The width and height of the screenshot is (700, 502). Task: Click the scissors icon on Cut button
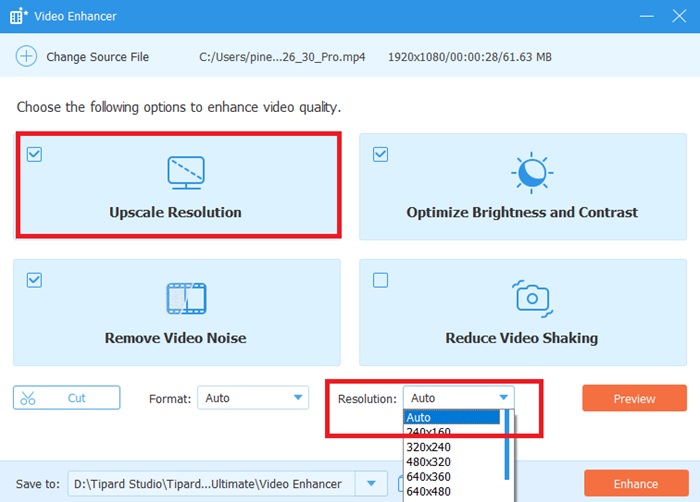28,398
